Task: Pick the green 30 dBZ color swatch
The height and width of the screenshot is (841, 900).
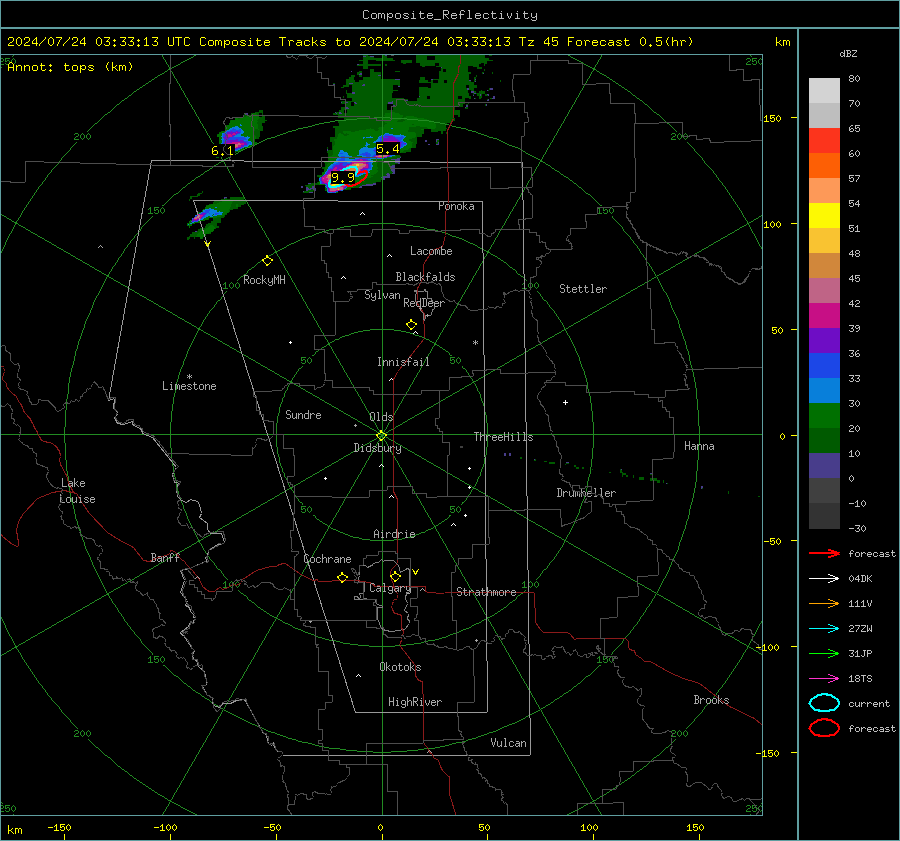Action: click(824, 415)
